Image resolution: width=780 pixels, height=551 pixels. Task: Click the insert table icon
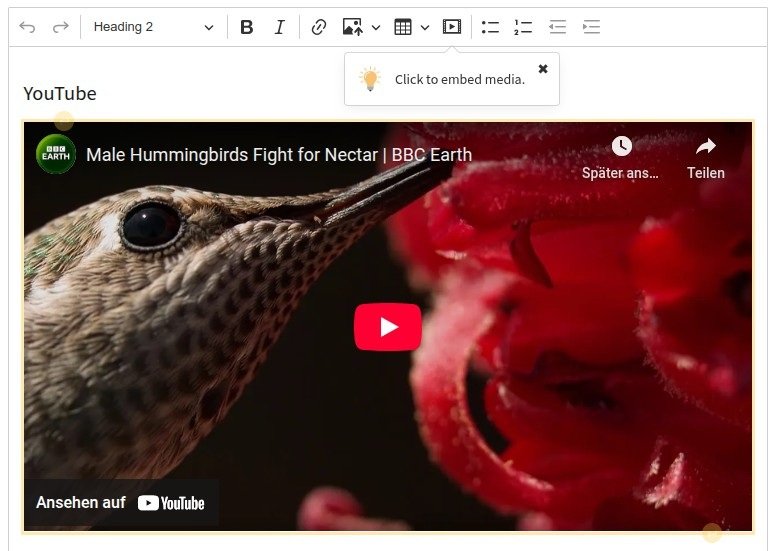(x=403, y=27)
